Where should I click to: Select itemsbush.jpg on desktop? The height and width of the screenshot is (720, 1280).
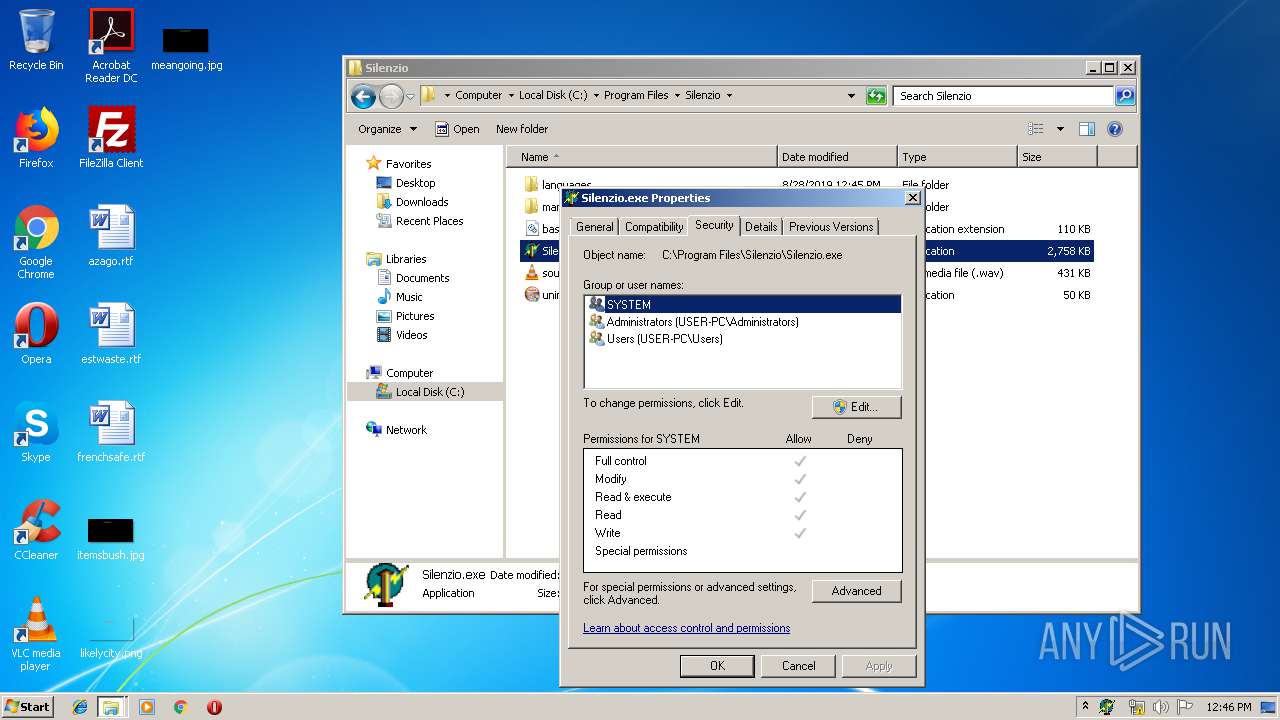[x=111, y=538]
